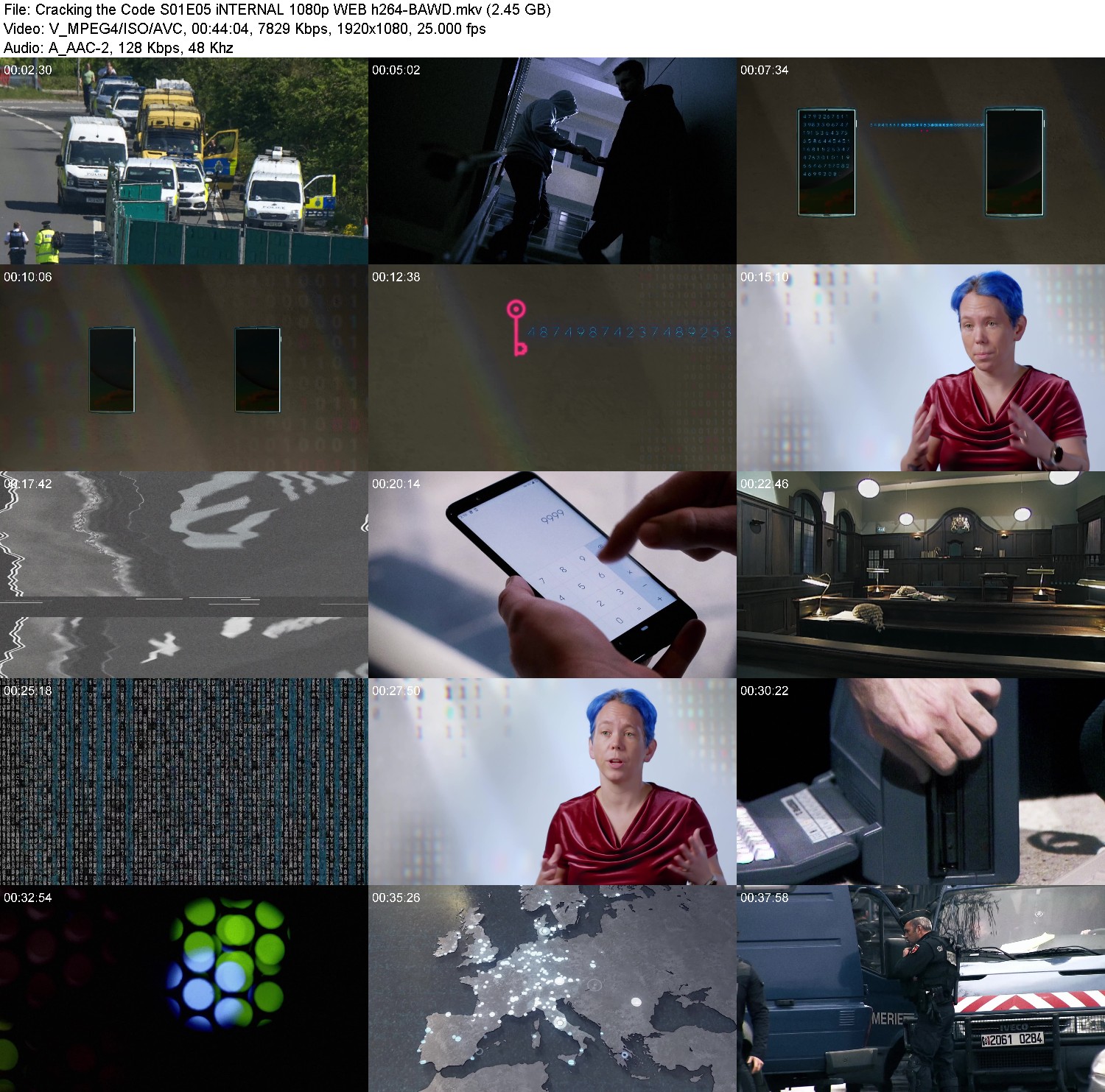The image size is (1105, 1092).
Task: Click the 00:30:22 timestamp label
Action: pyautogui.click(x=765, y=691)
